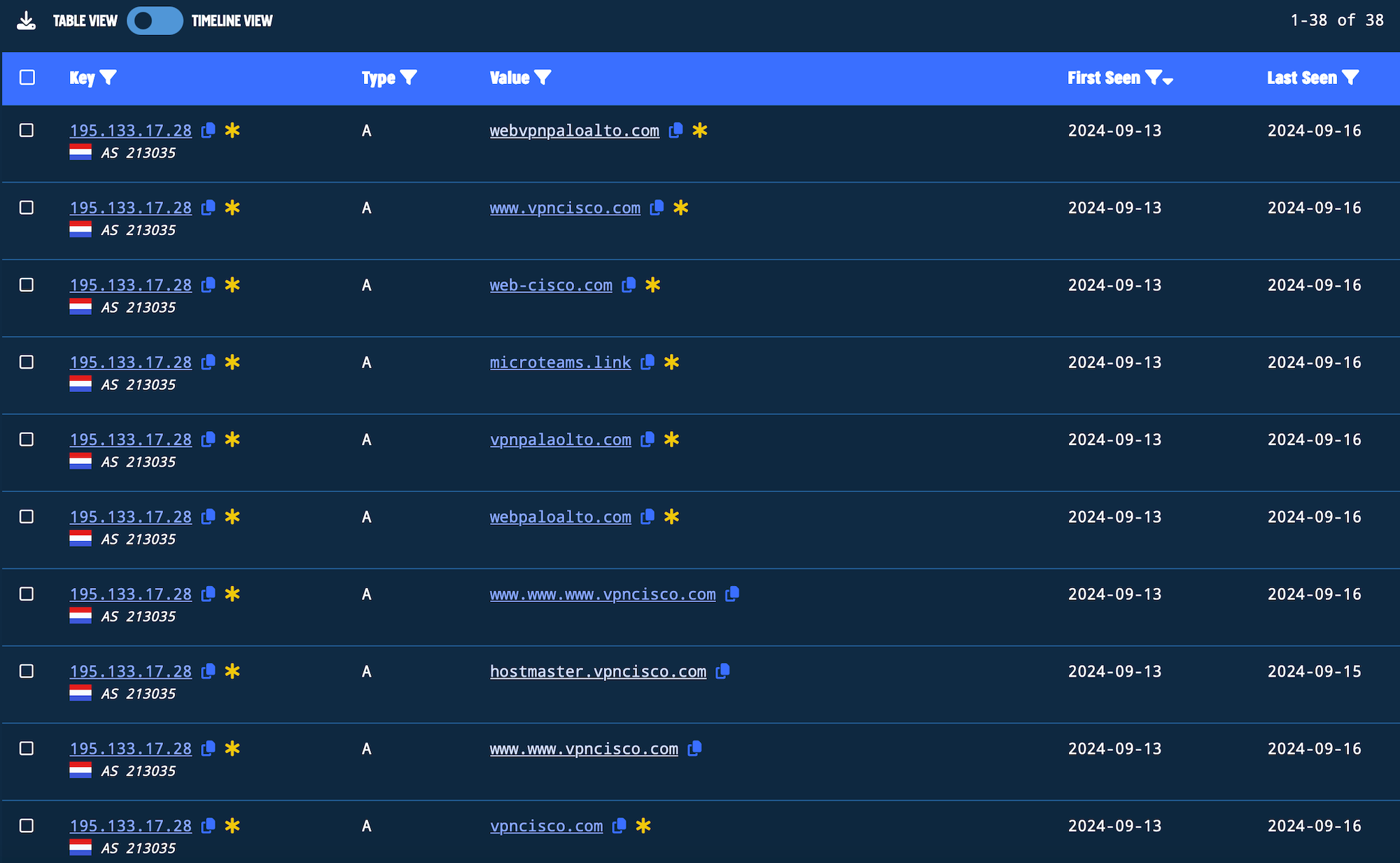Click yellow asterisk beside microteams.link
This screenshot has height=863, width=1400.
[x=672, y=362]
